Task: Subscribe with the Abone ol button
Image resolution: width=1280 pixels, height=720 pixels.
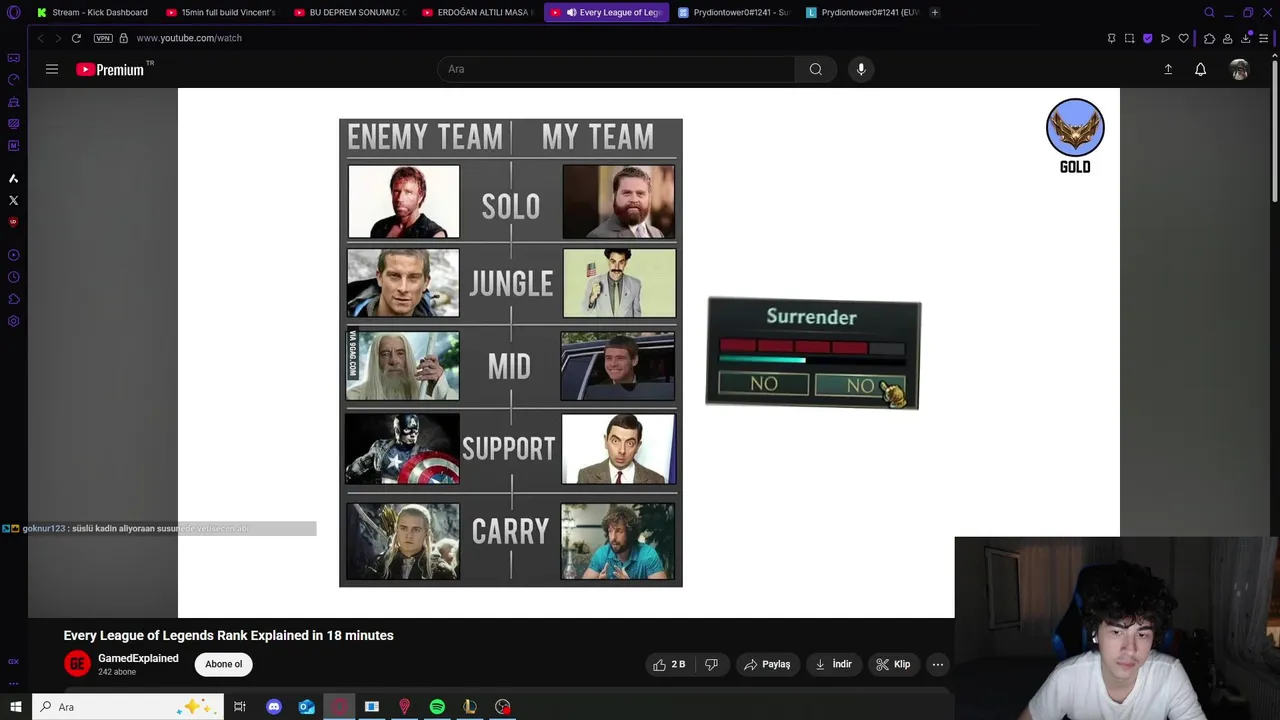Action: tap(224, 664)
